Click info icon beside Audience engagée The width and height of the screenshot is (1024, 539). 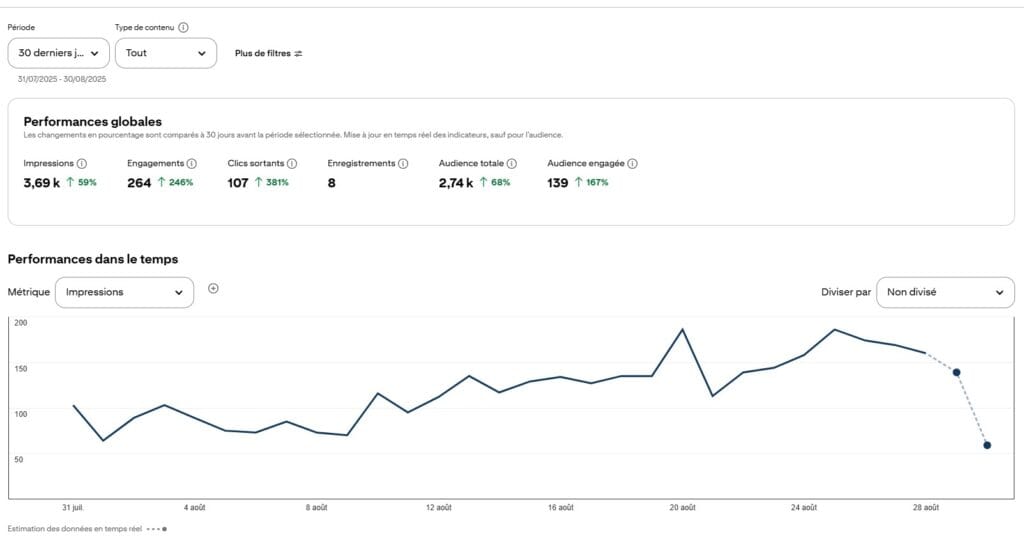[632, 163]
